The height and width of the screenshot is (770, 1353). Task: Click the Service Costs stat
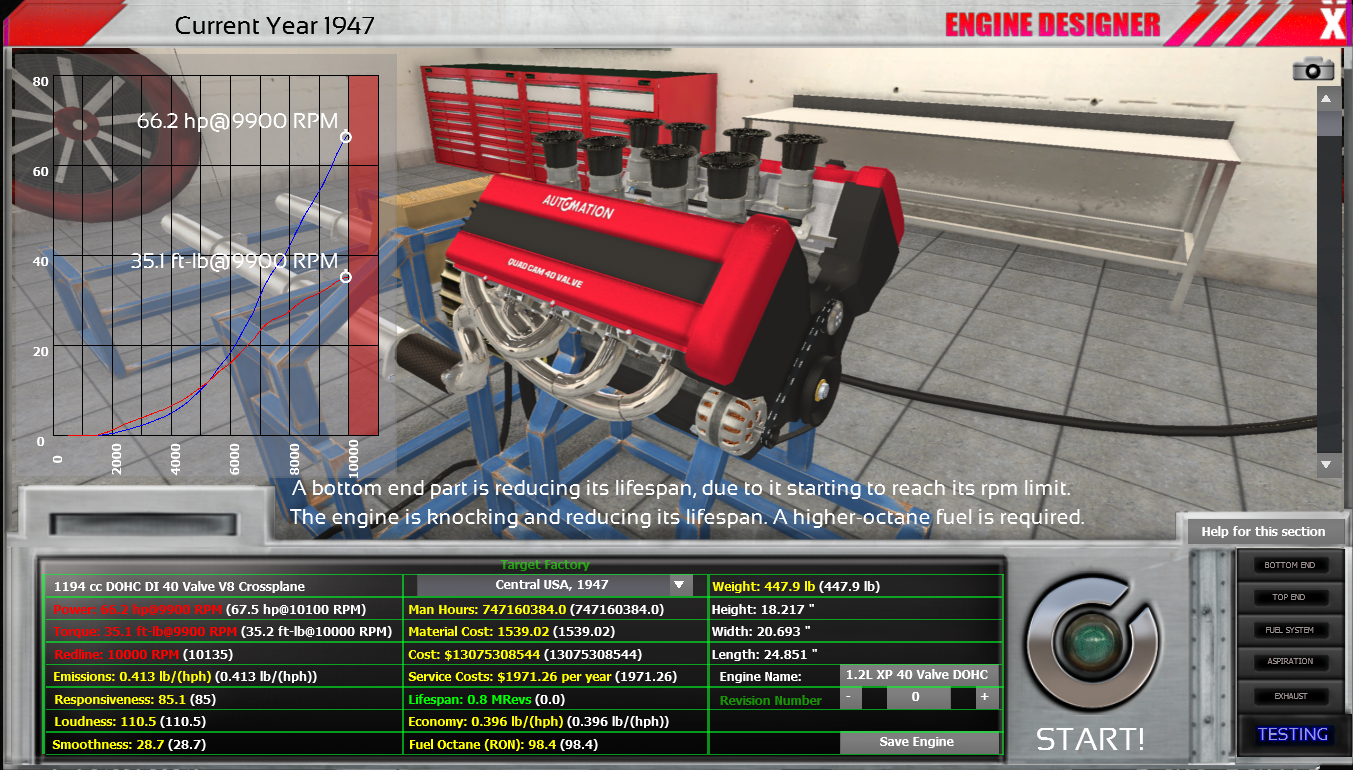click(555, 676)
